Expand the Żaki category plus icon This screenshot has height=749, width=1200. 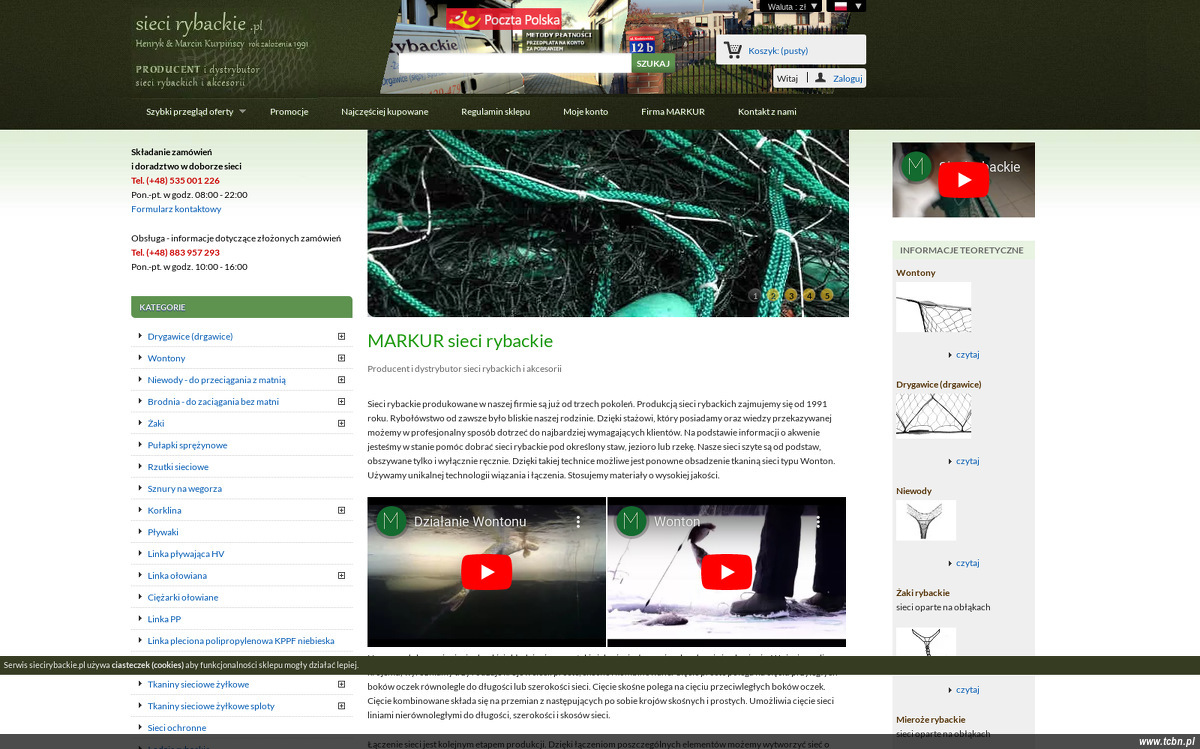(x=341, y=423)
